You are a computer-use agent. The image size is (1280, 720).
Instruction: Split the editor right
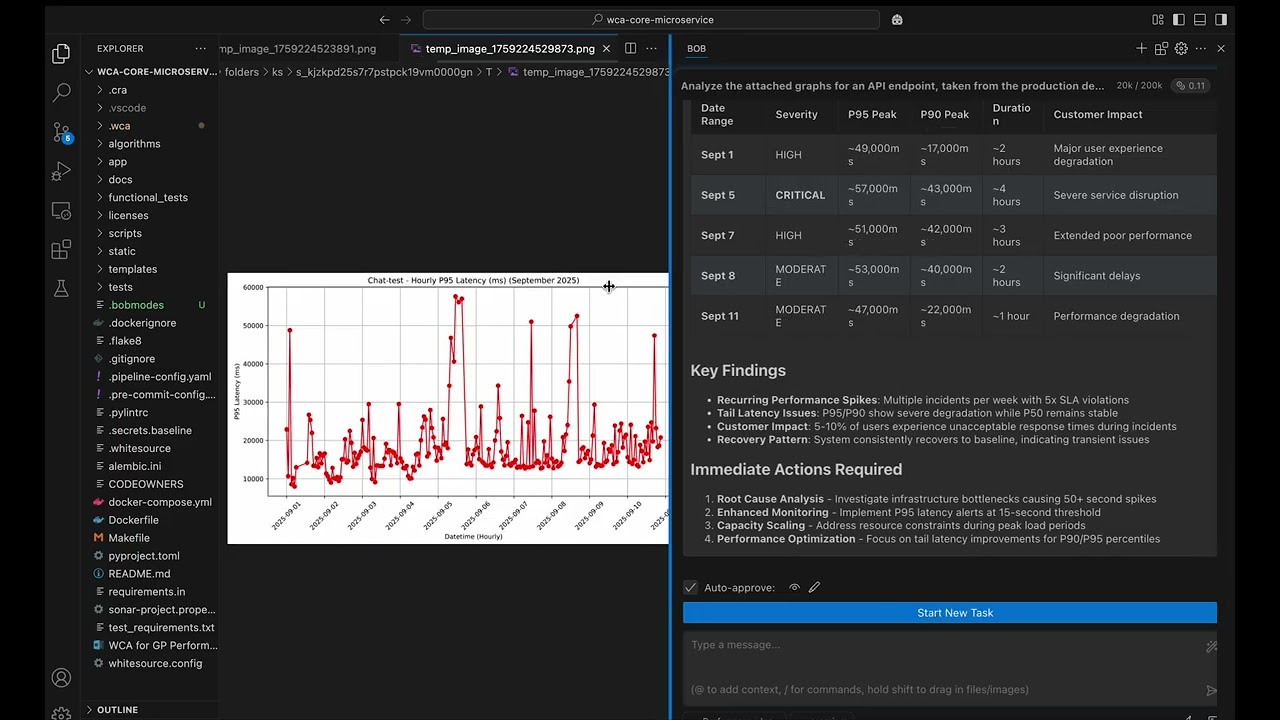coord(630,48)
